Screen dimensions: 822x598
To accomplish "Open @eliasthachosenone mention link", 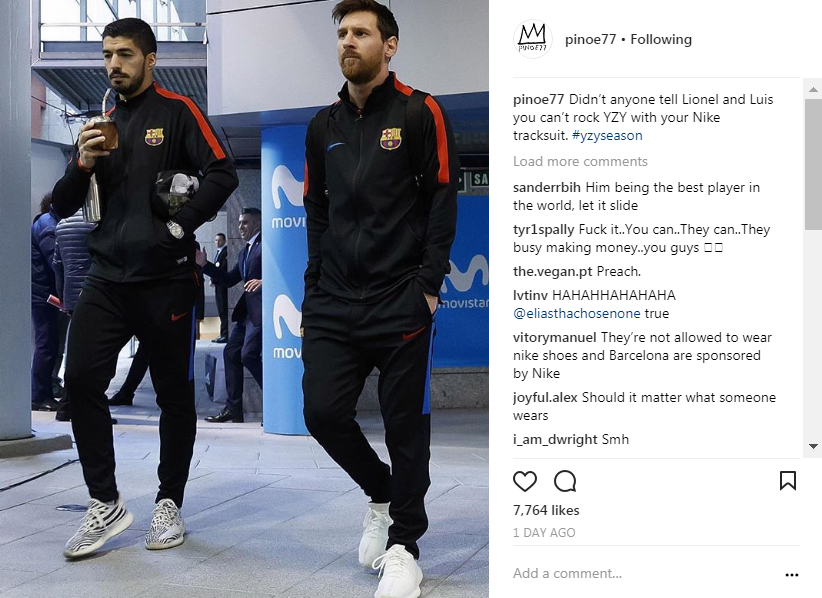I will click(577, 313).
